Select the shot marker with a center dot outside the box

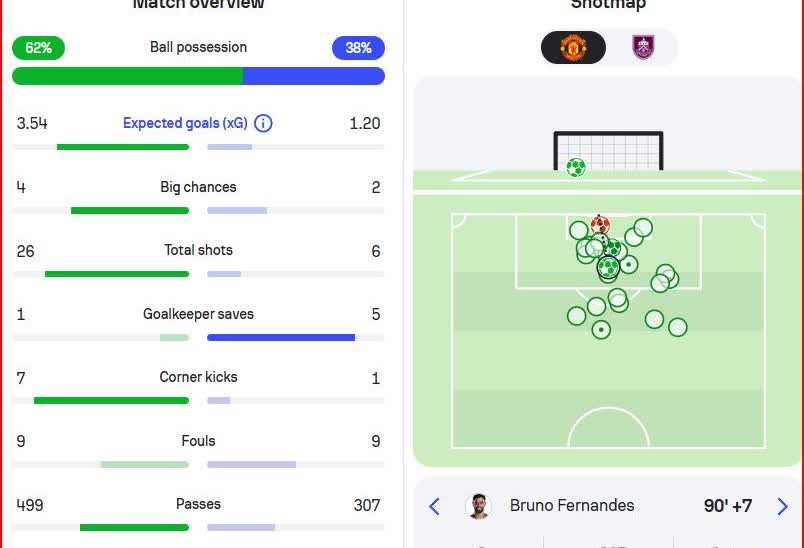(x=601, y=329)
